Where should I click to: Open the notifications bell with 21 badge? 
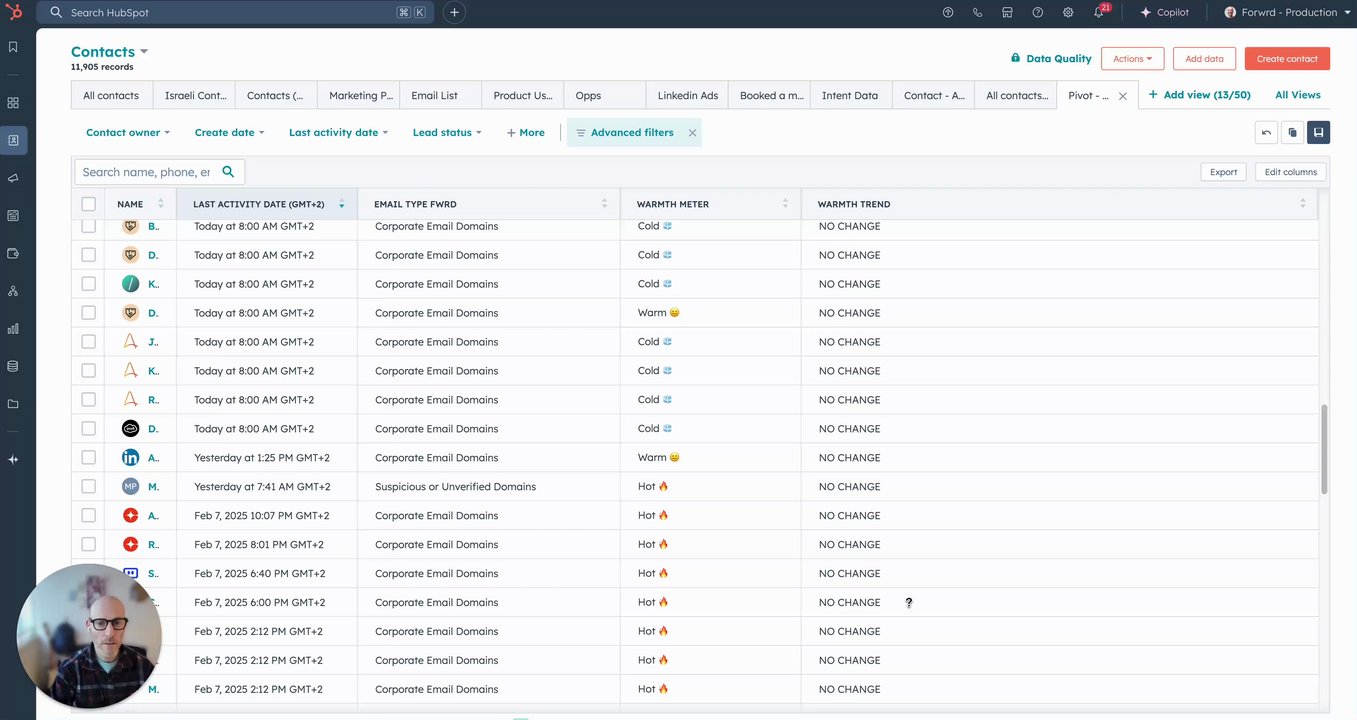[1100, 11]
